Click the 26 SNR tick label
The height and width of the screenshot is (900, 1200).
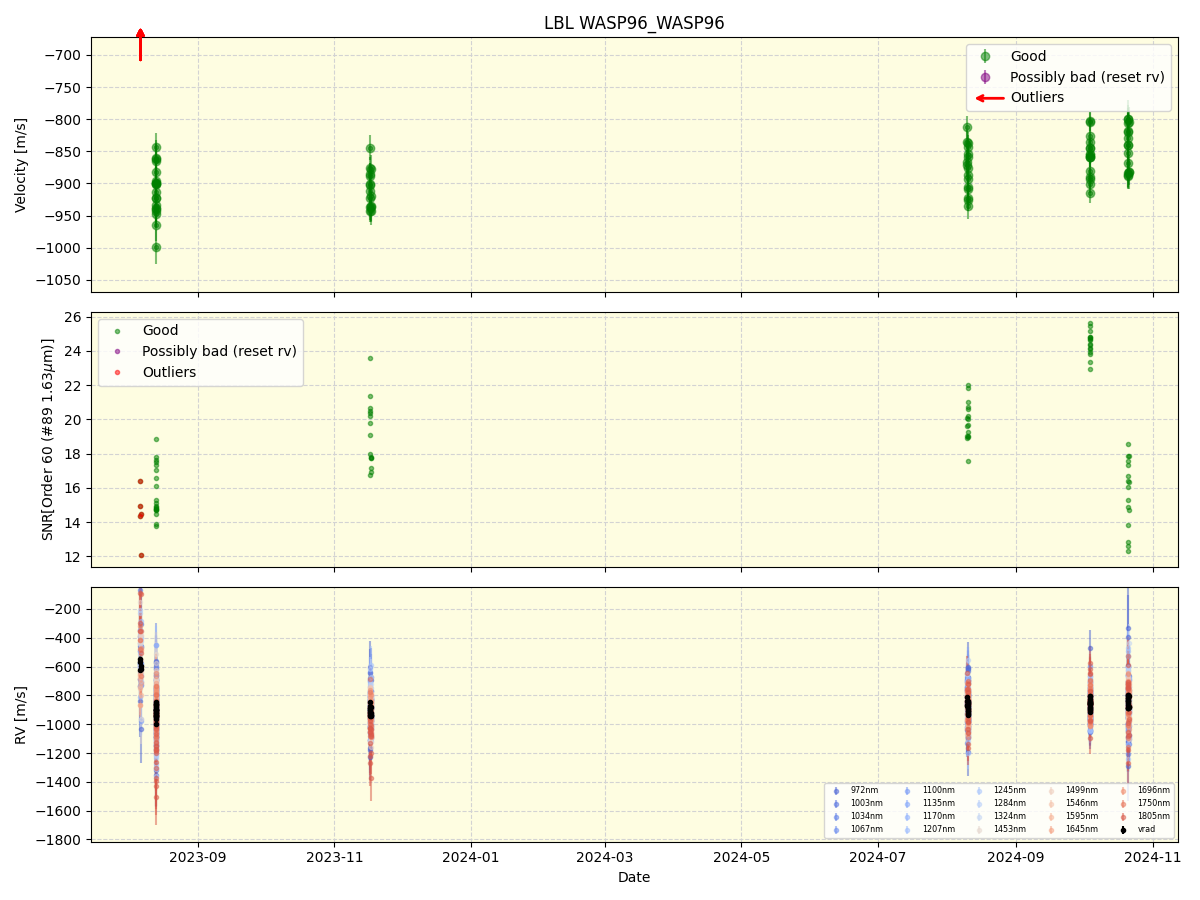point(75,317)
